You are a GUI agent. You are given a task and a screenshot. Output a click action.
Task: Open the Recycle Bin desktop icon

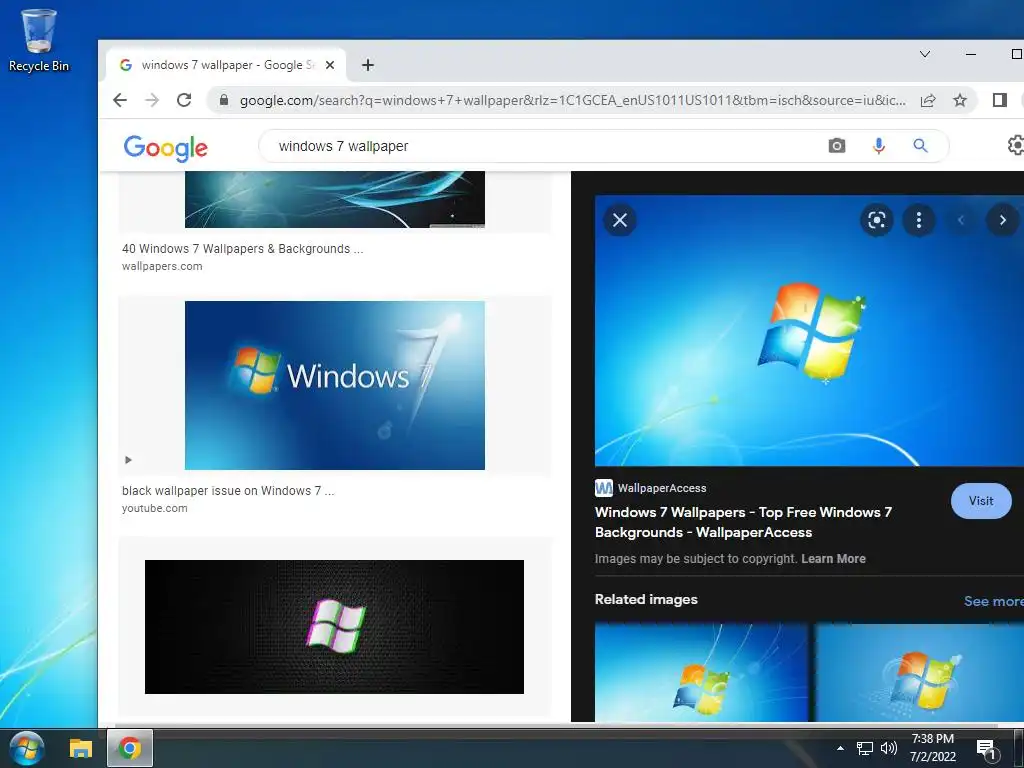(x=38, y=40)
